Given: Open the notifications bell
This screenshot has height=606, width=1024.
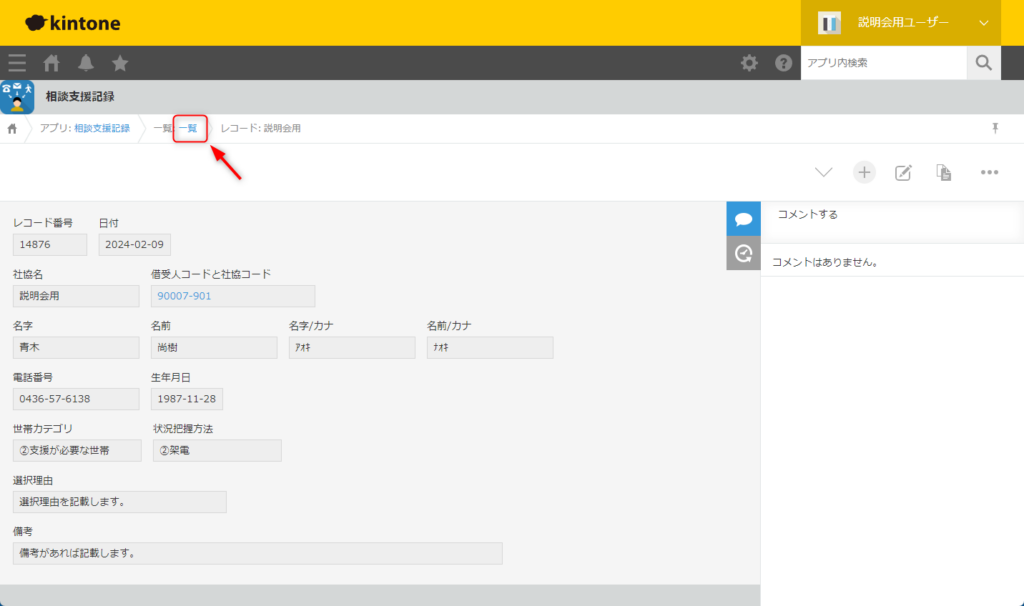Looking at the screenshot, I should pyautogui.click(x=86, y=63).
